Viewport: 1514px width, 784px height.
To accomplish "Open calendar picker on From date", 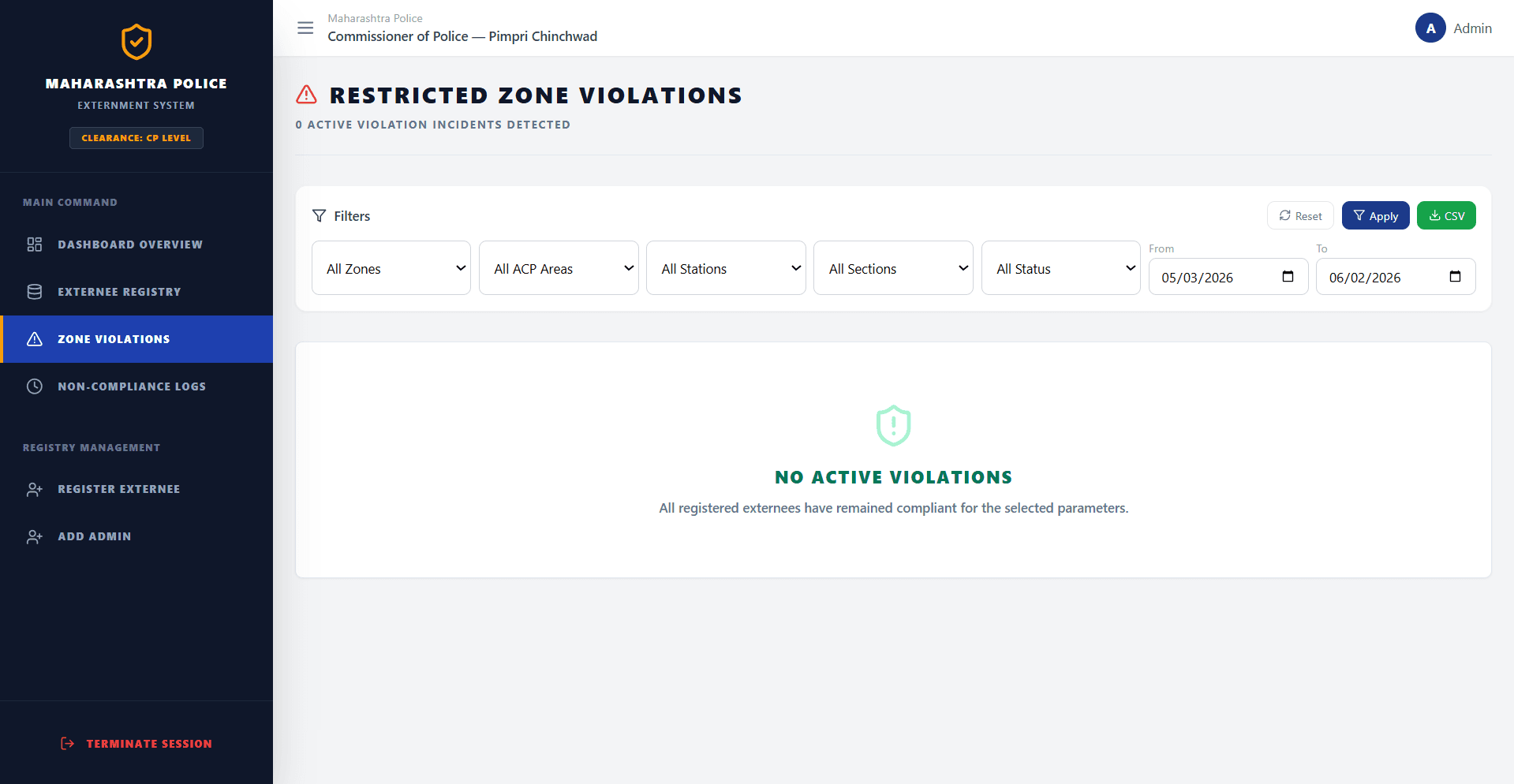I will [1288, 276].
